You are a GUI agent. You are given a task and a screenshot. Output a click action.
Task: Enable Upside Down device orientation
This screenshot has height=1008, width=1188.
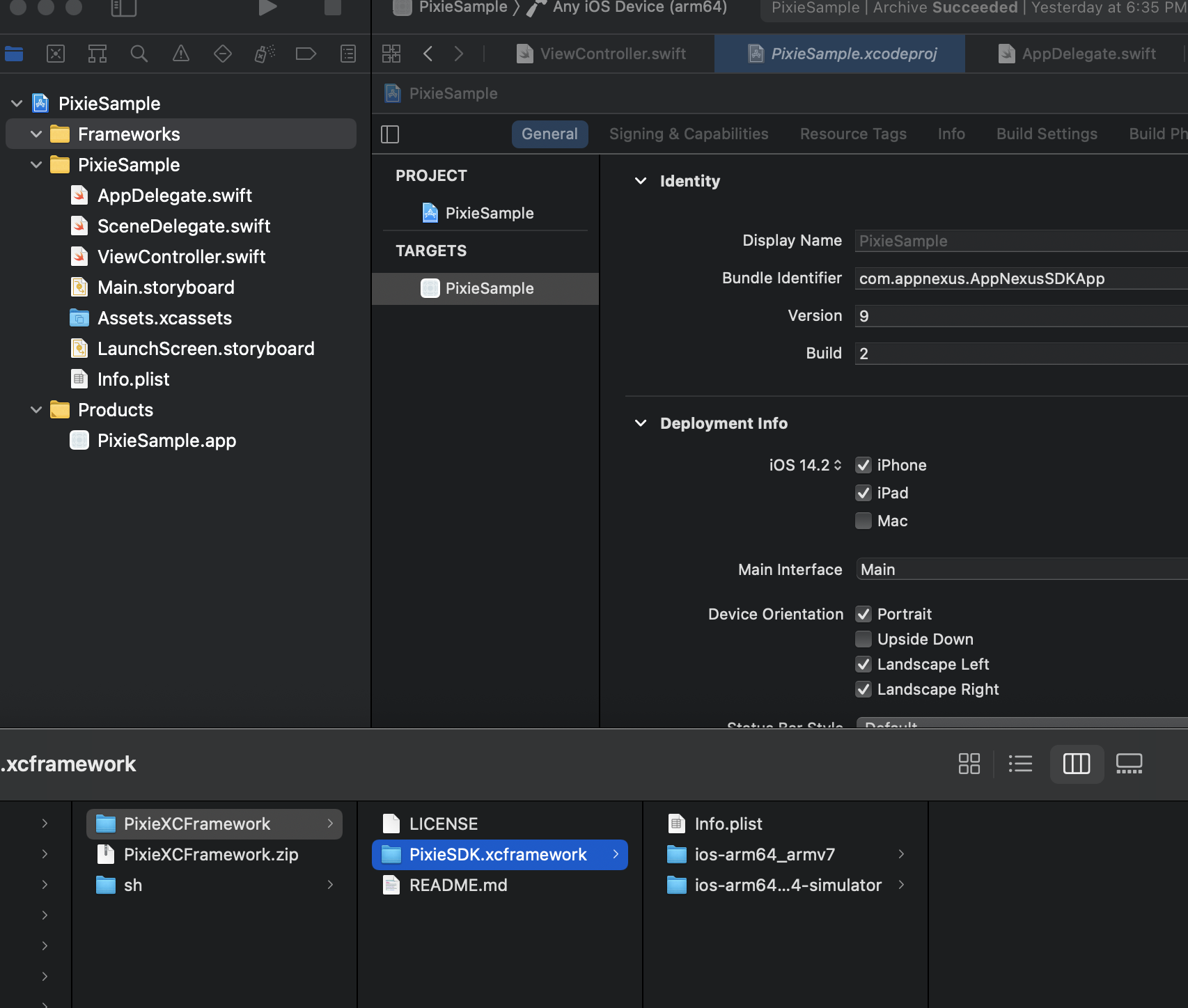863,639
